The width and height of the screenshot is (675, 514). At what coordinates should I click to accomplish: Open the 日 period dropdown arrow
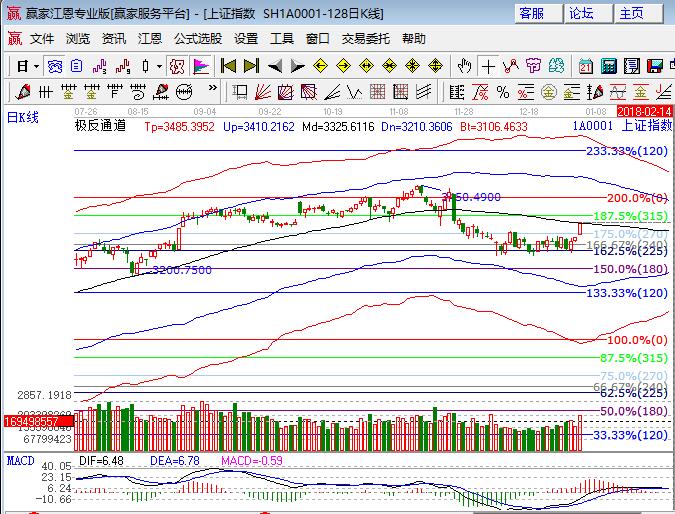(37, 66)
